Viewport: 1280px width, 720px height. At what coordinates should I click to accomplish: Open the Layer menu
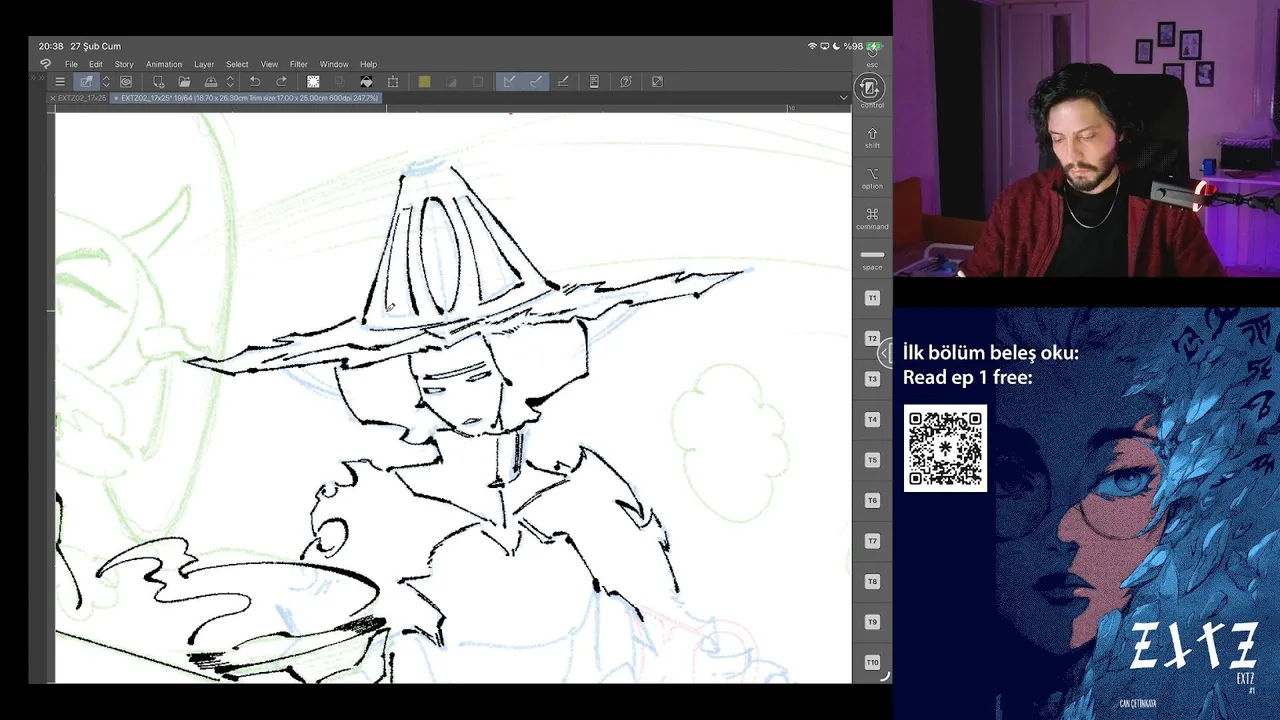pyautogui.click(x=204, y=64)
